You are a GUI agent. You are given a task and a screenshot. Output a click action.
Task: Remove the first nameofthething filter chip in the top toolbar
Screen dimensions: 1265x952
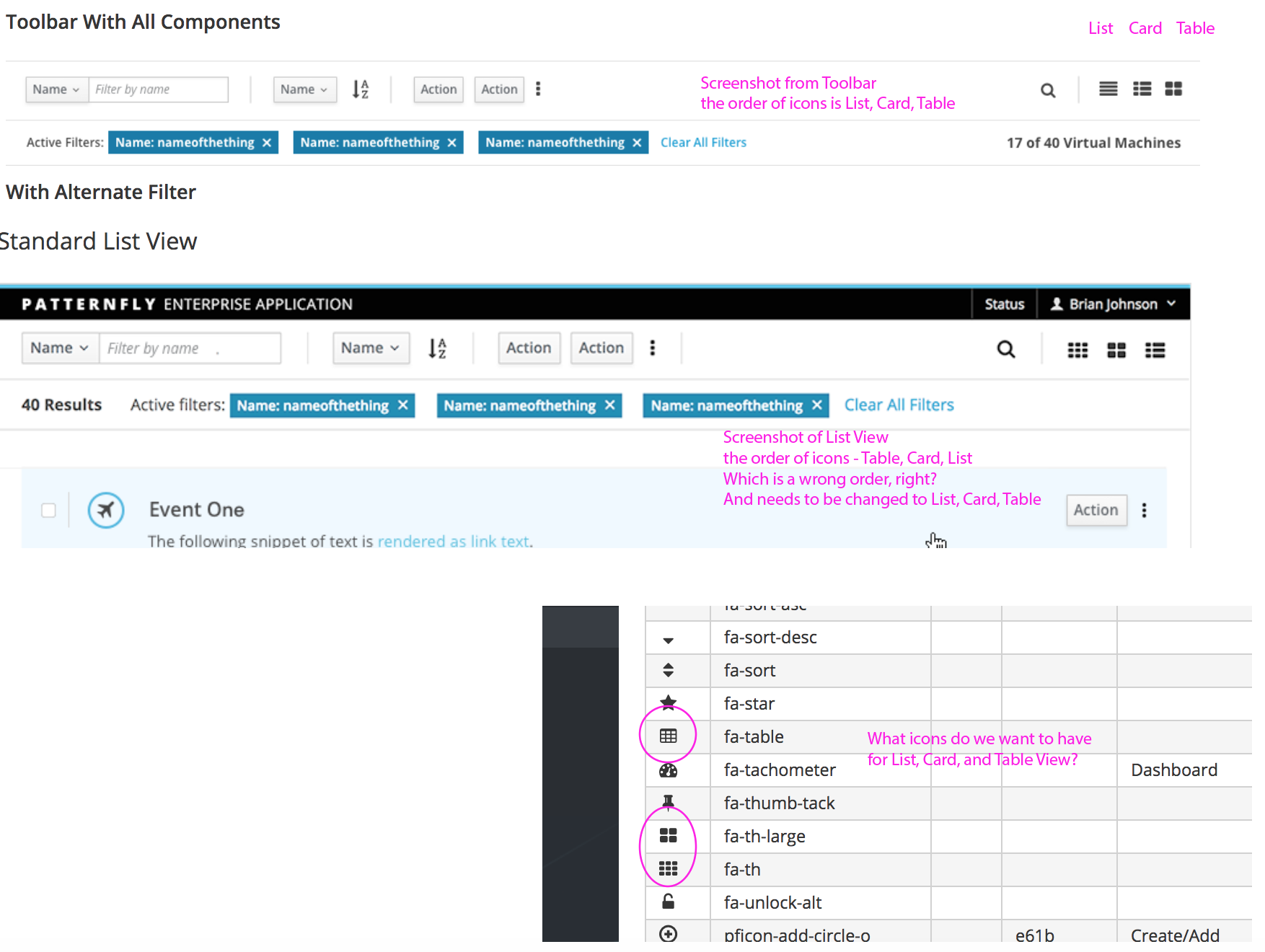tap(267, 143)
